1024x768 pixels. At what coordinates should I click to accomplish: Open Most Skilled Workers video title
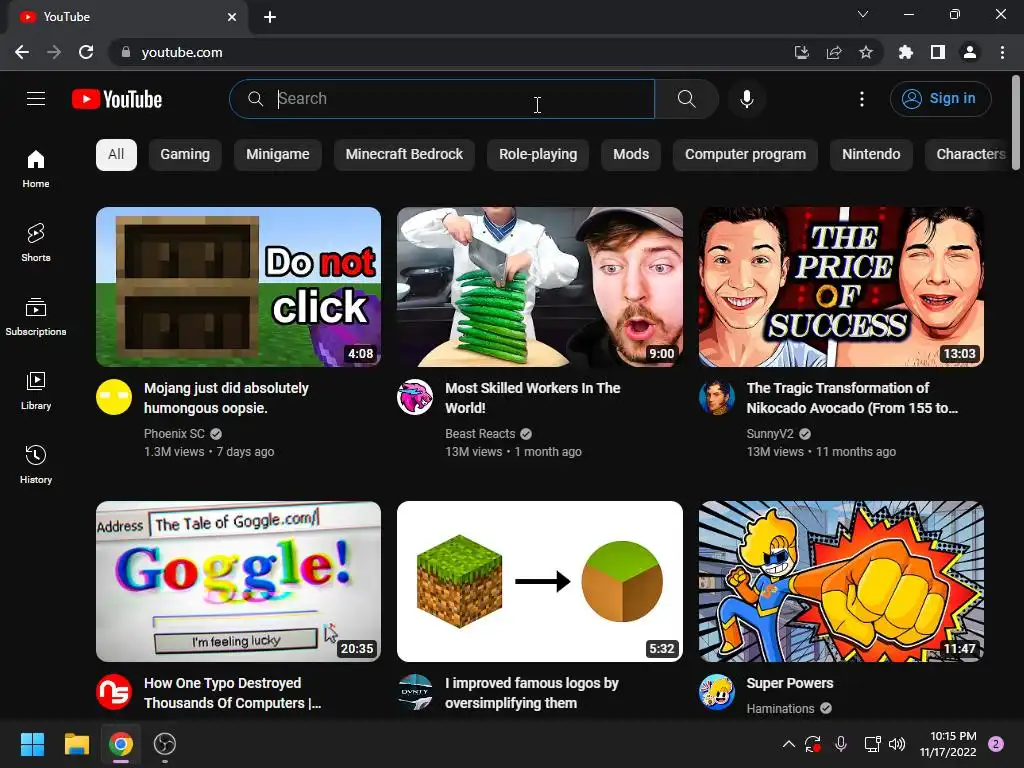point(532,398)
